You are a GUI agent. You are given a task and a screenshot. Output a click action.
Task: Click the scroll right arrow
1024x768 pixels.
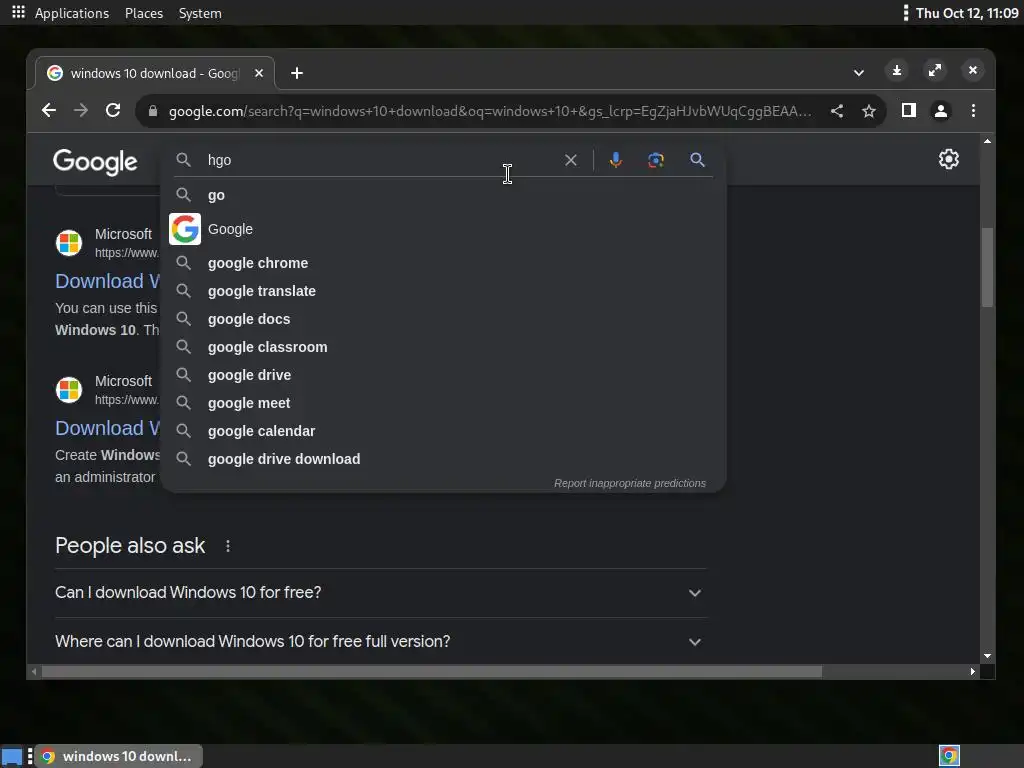pyautogui.click(x=972, y=671)
